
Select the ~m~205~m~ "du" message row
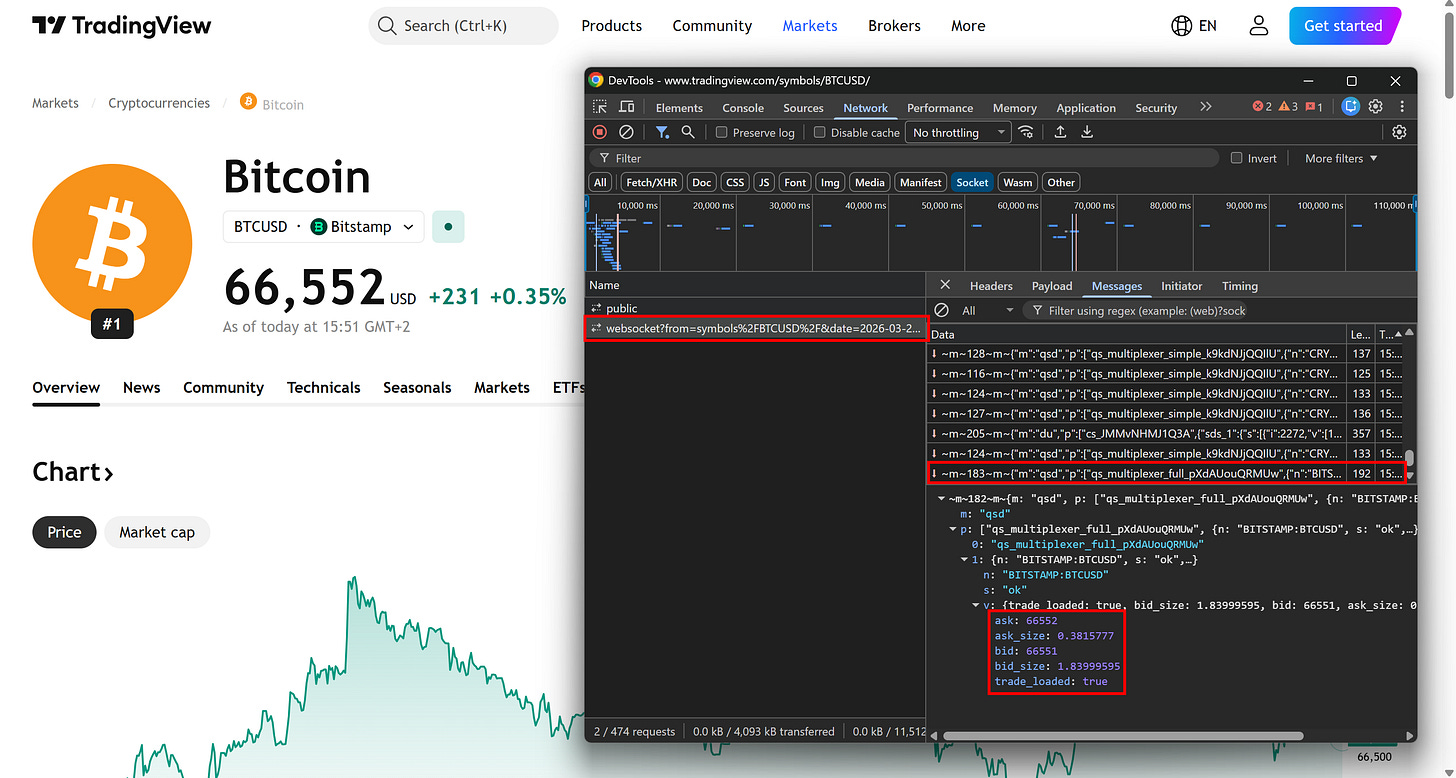1165,433
